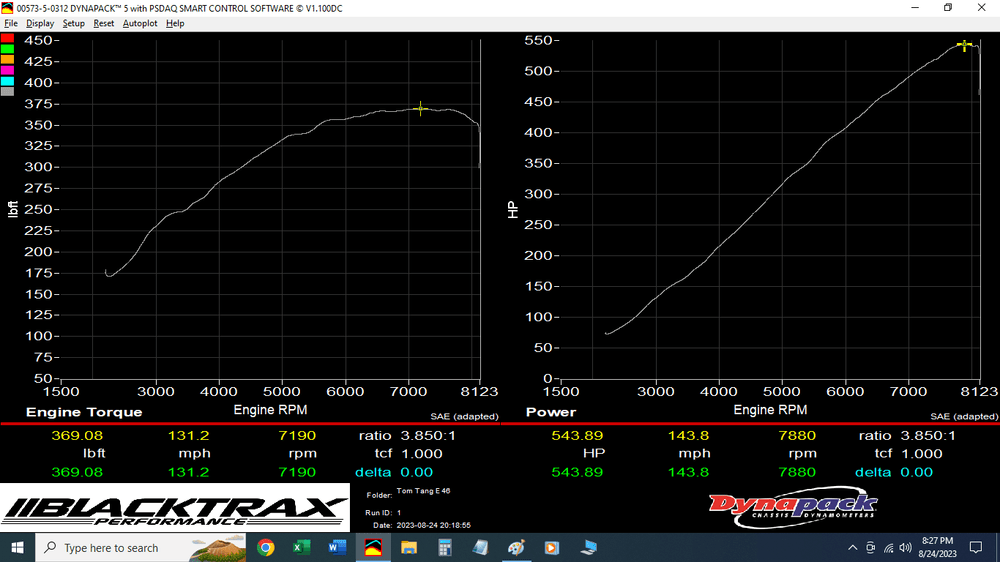Open the media player taskbar icon
The height and width of the screenshot is (562, 1000).
pos(552,548)
